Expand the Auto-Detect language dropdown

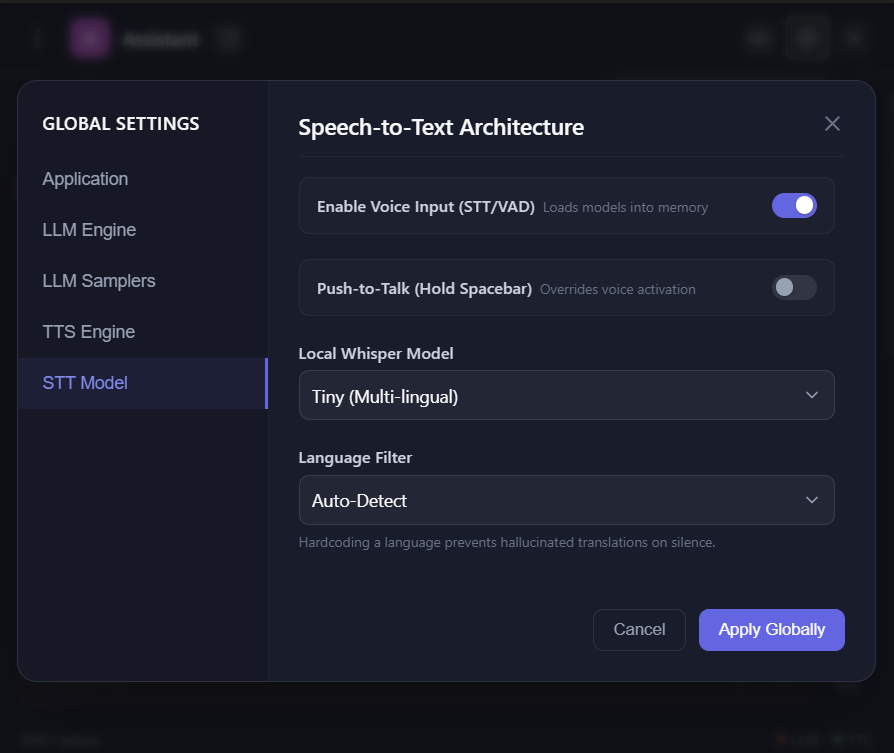(566, 500)
